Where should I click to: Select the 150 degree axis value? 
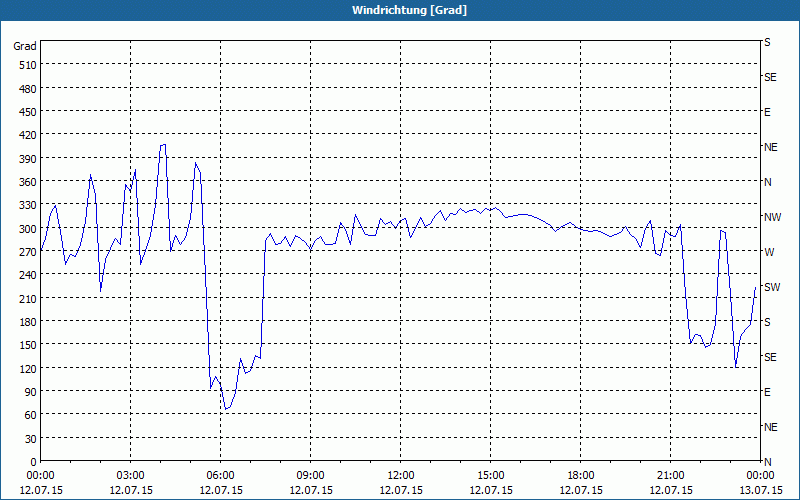29,345
